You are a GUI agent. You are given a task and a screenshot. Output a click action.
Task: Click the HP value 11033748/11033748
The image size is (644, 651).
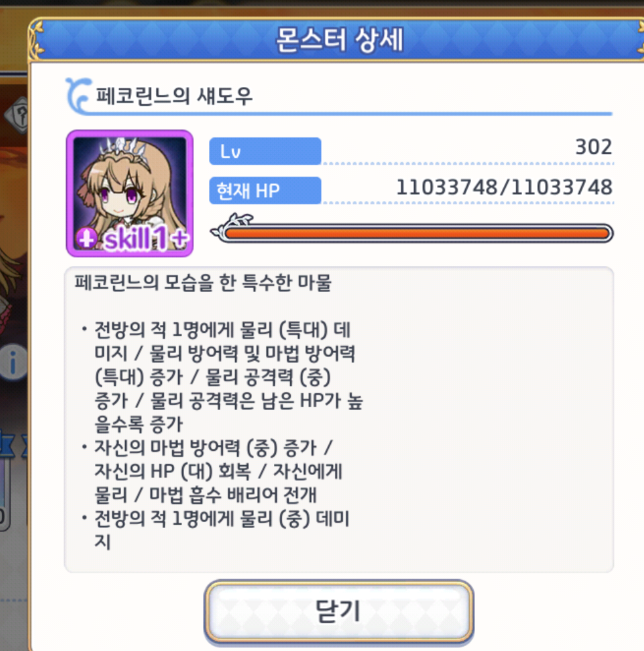(504, 187)
